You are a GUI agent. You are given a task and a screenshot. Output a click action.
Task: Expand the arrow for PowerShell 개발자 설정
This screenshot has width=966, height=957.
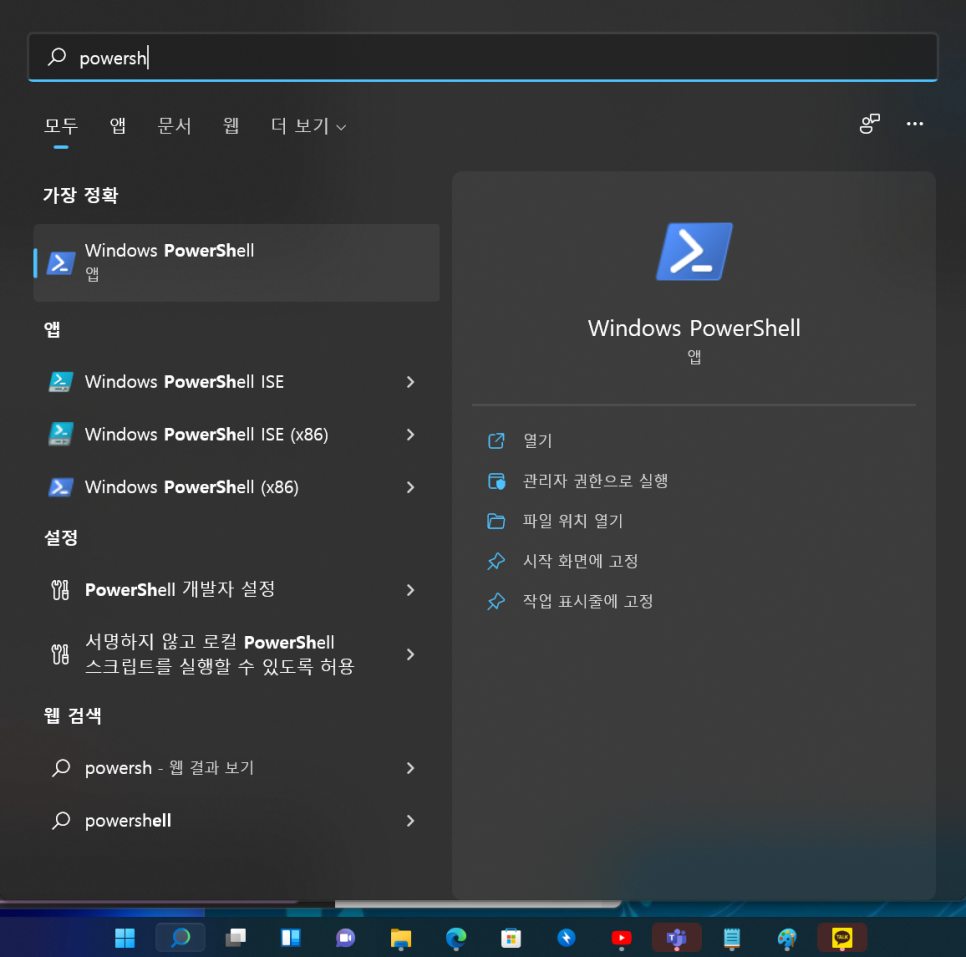410,590
